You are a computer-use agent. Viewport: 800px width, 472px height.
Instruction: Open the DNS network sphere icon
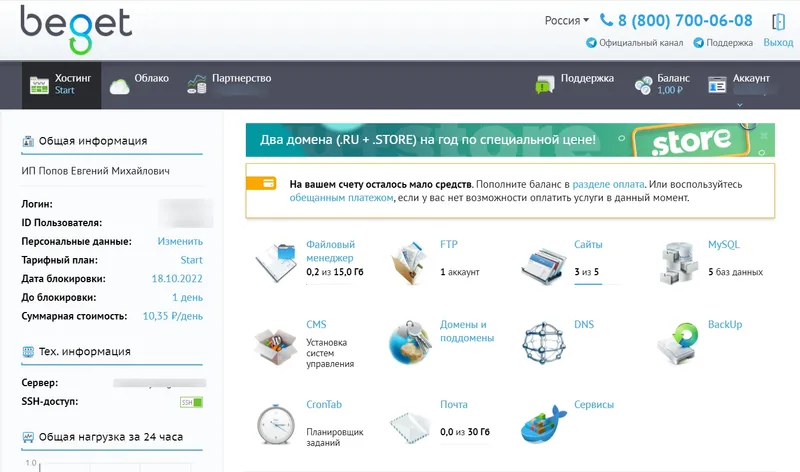tap(544, 343)
